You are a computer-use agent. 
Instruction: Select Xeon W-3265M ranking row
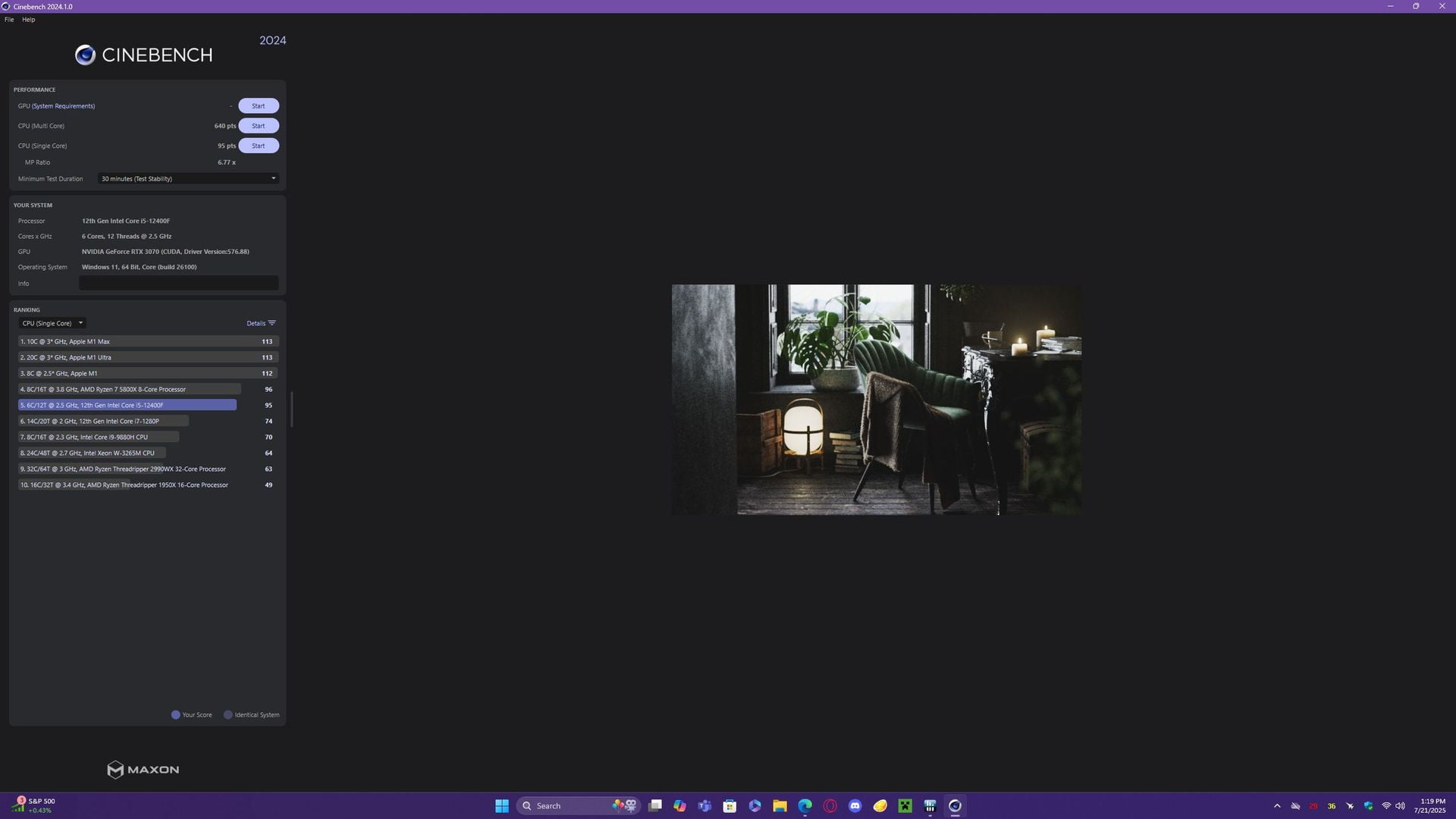coord(148,453)
